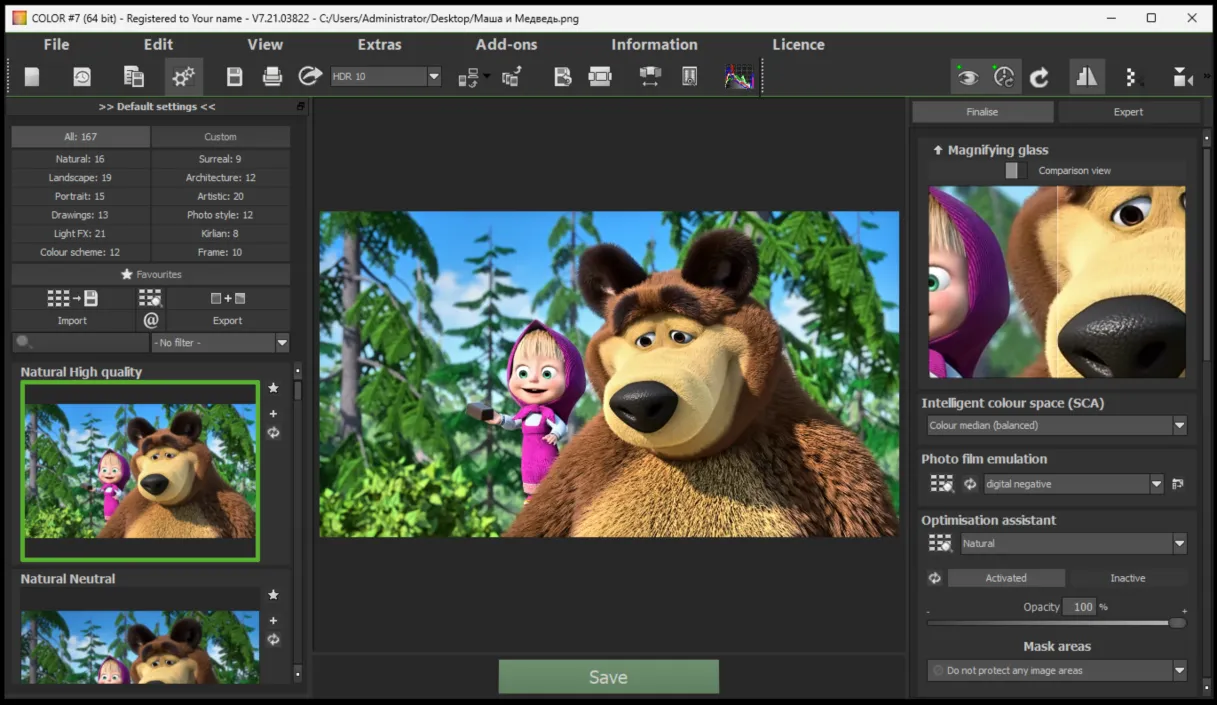Image resolution: width=1217 pixels, height=705 pixels.
Task: Open the Natural optimisation dropdown
Action: [x=1073, y=543]
